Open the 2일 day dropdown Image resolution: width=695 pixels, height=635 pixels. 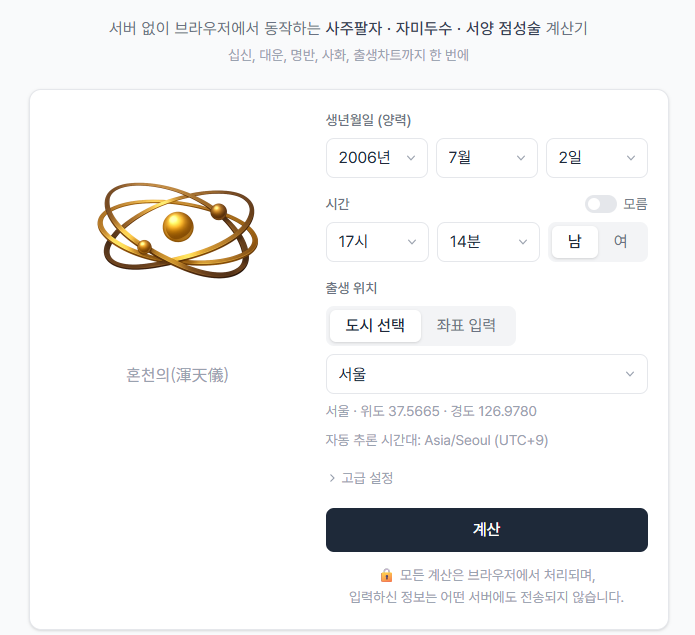(x=597, y=158)
